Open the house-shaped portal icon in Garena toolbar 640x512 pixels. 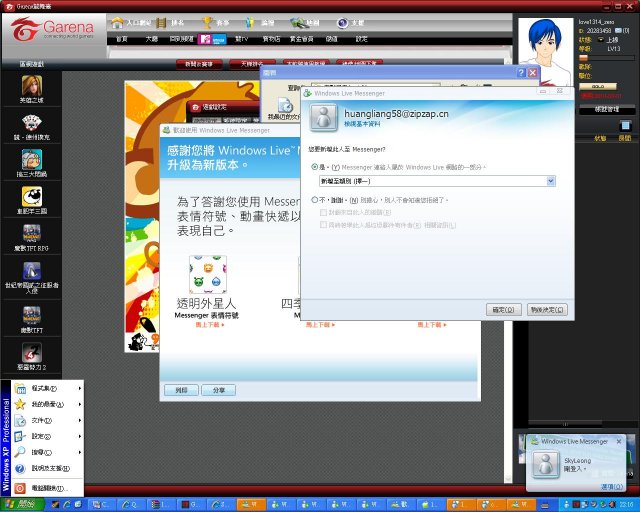[x=118, y=23]
